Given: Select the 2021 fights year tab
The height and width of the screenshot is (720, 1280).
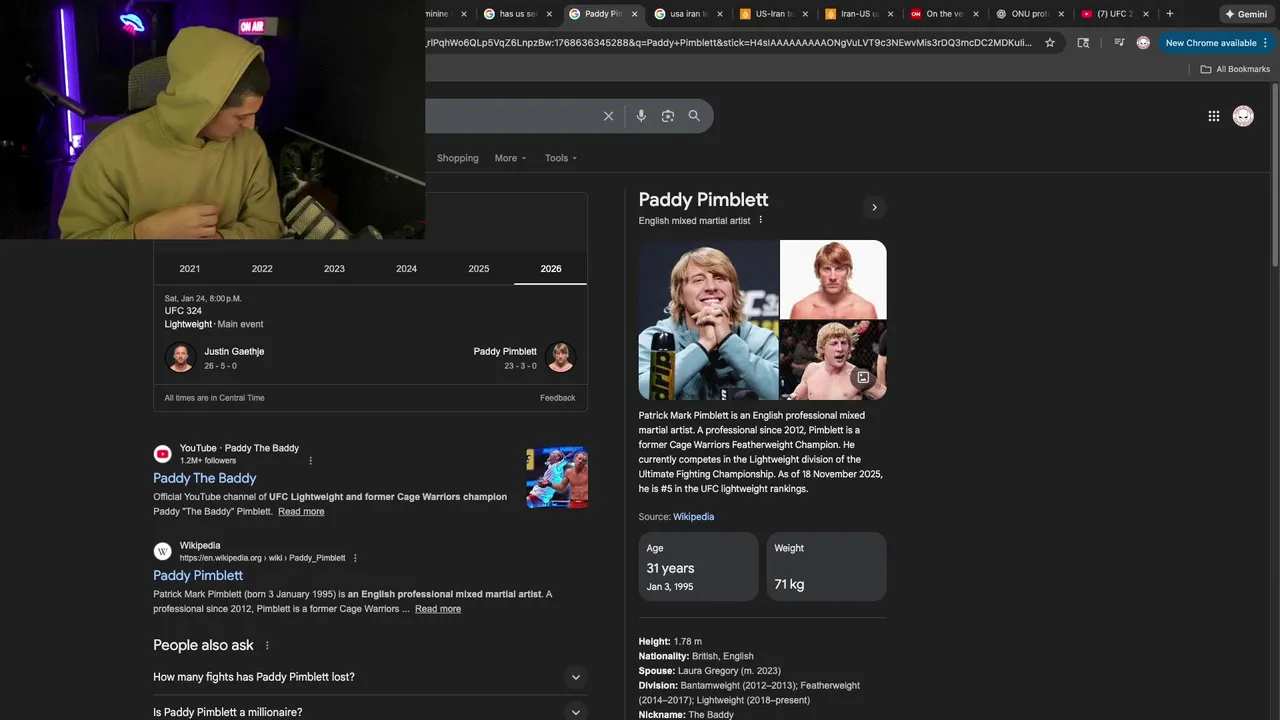Looking at the screenshot, I should 190,268.
